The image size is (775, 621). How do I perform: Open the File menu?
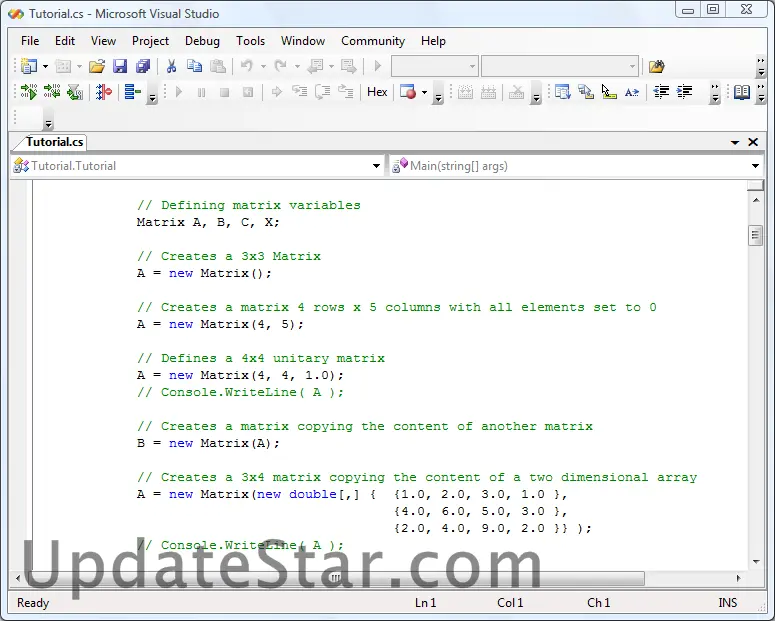[30, 41]
